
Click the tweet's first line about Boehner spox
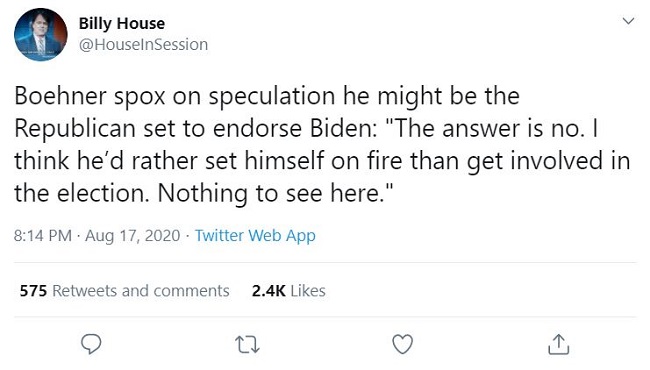267,96
